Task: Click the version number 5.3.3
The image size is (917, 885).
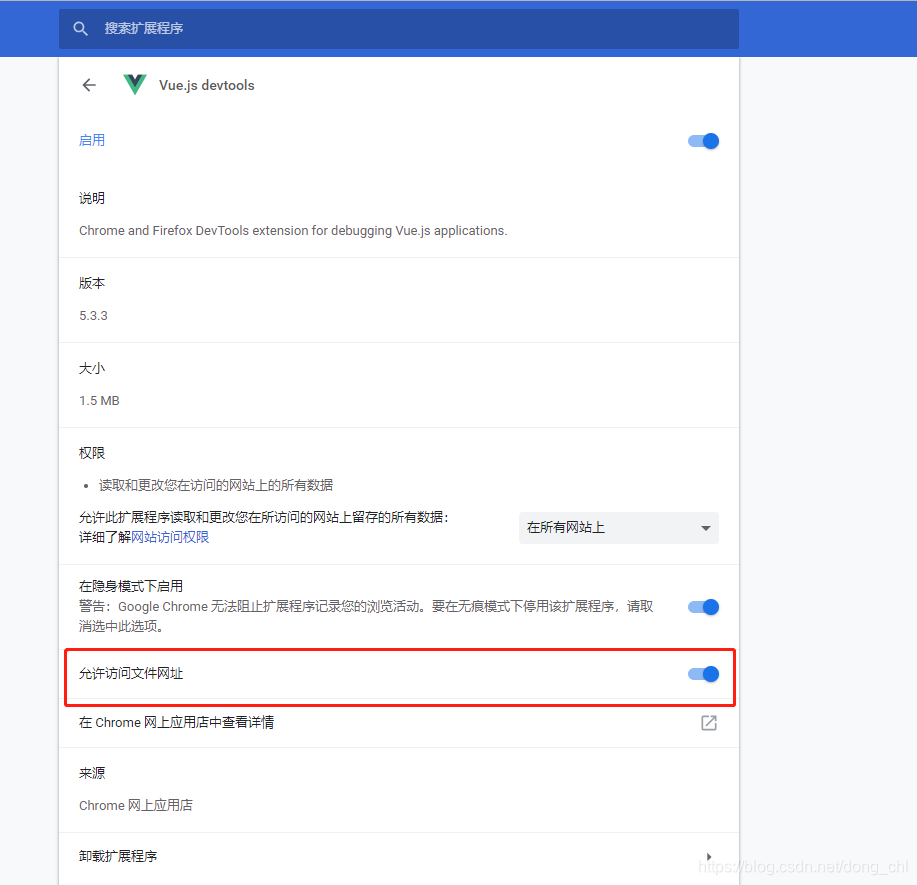Action: click(x=94, y=316)
